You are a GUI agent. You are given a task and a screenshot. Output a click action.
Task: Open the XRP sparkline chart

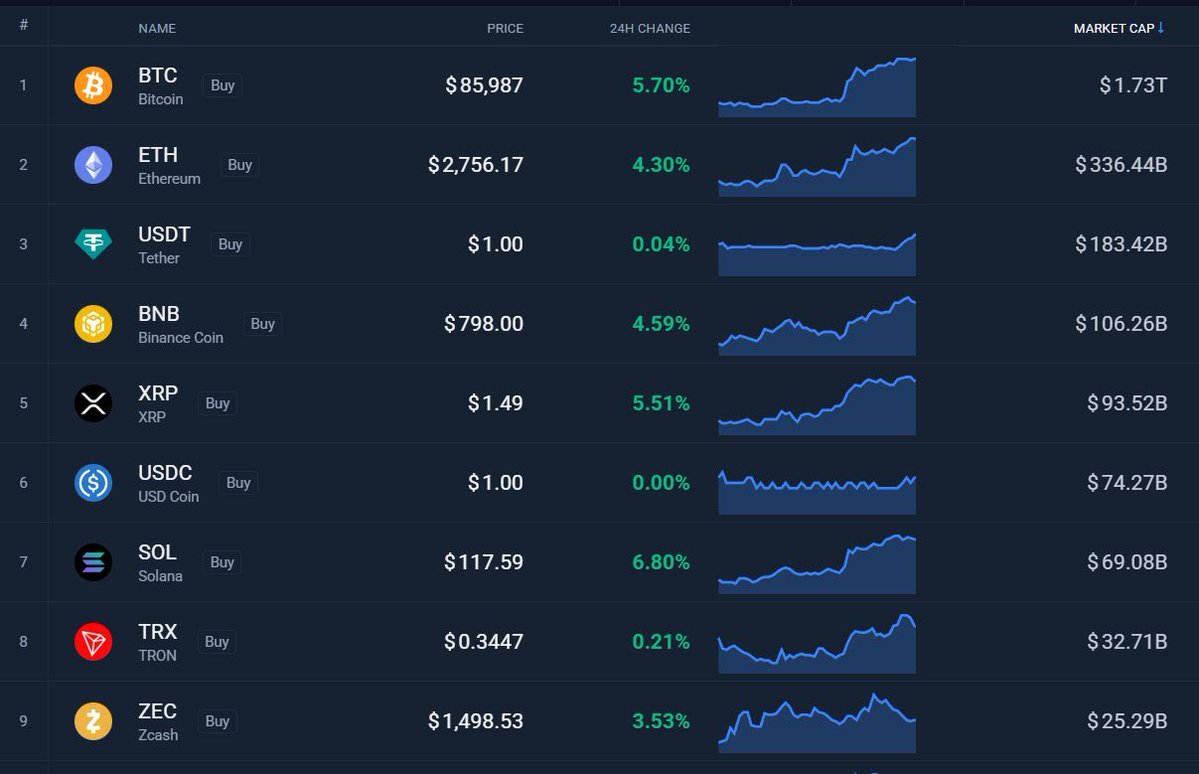coord(817,405)
